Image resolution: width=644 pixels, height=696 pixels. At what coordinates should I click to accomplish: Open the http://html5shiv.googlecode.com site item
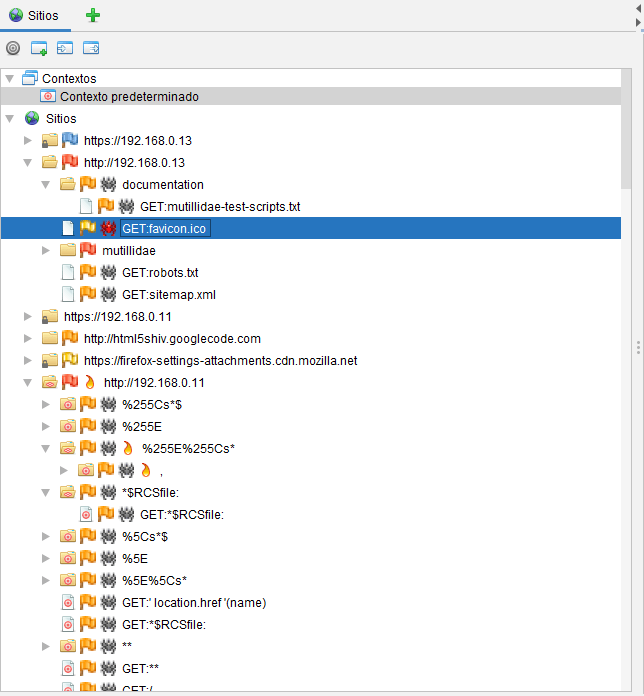172,339
